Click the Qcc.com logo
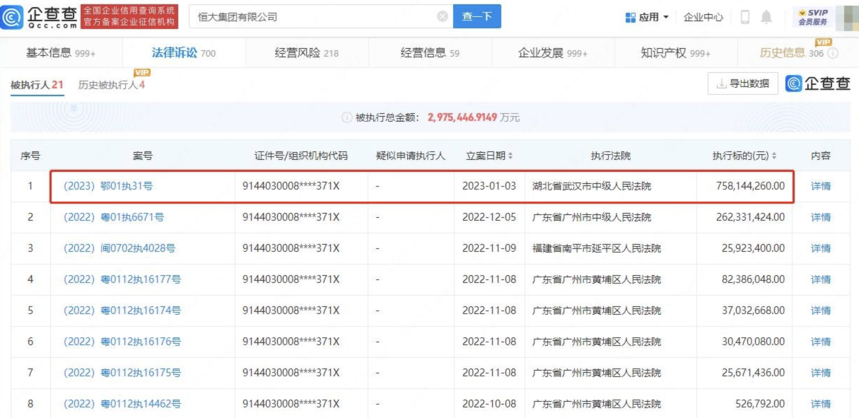This screenshot has height=418, width=859. point(38,17)
